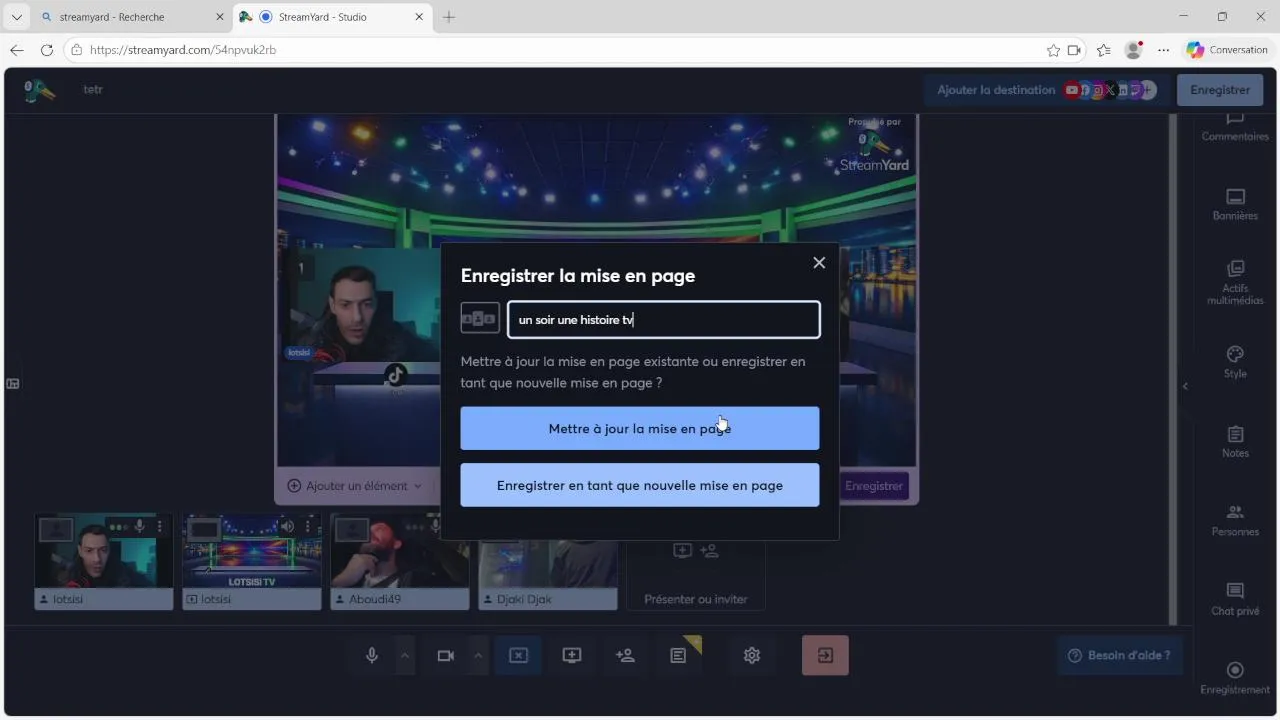Toggle microphone on the lotsisi webcam thumbnail
This screenshot has height=720, width=1280.
[x=140, y=527]
